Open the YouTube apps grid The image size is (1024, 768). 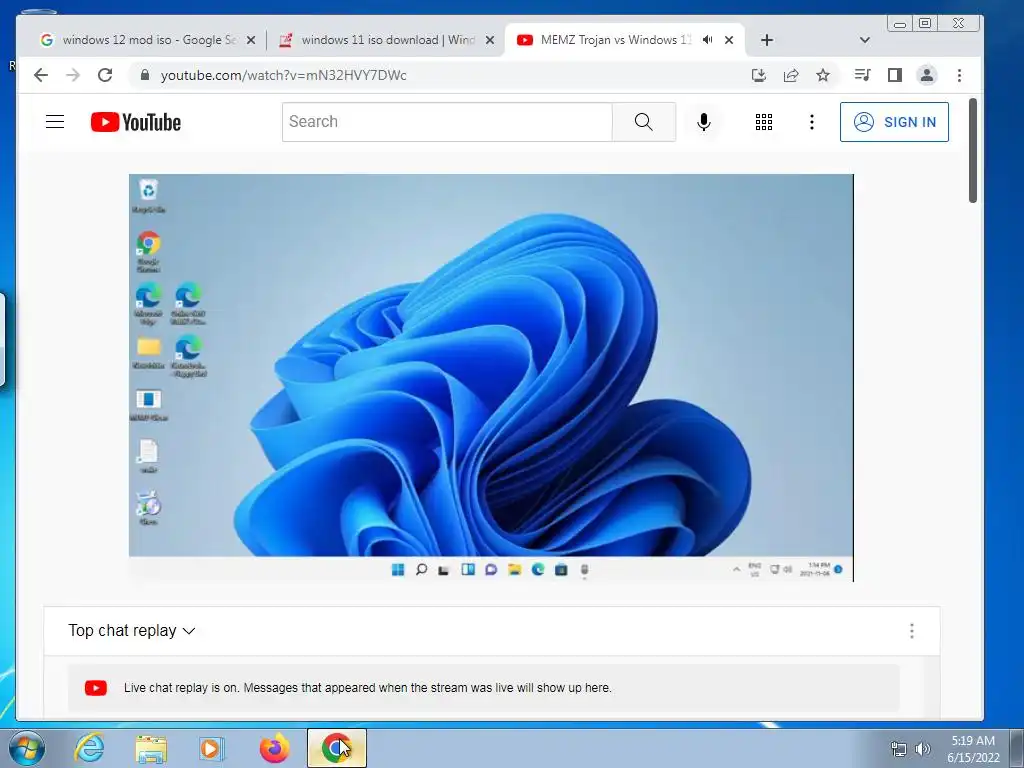(764, 121)
